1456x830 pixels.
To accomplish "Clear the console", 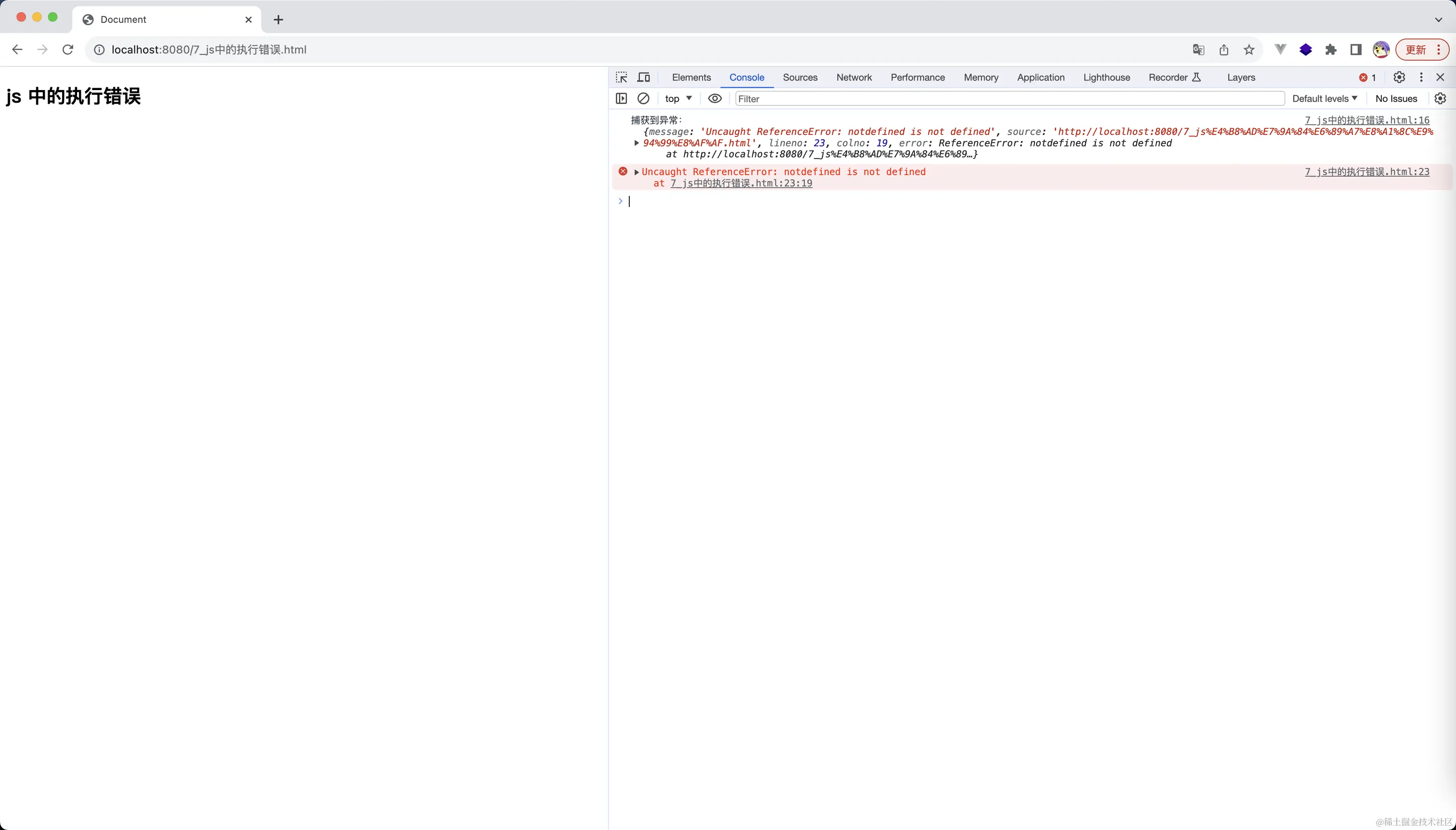I will pyautogui.click(x=643, y=99).
